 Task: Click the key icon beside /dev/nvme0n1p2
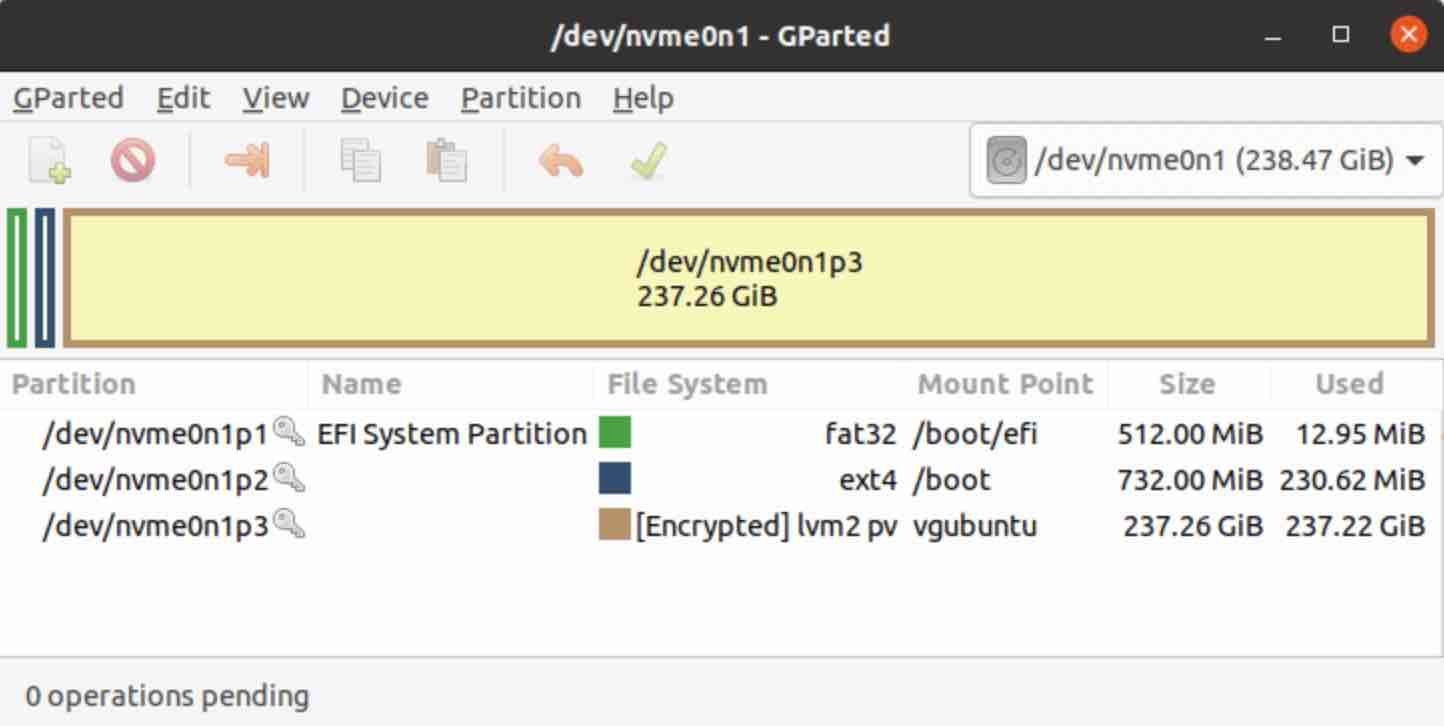coord(289,478)
